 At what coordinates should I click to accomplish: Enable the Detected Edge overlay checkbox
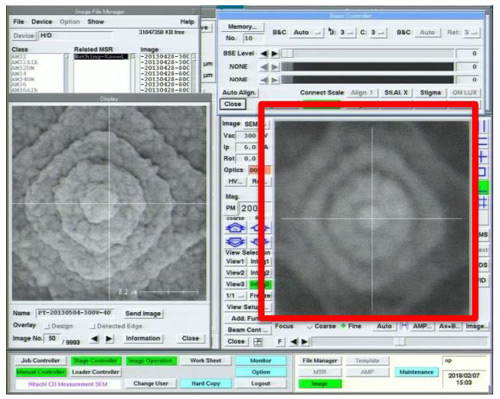coord(93,326)
